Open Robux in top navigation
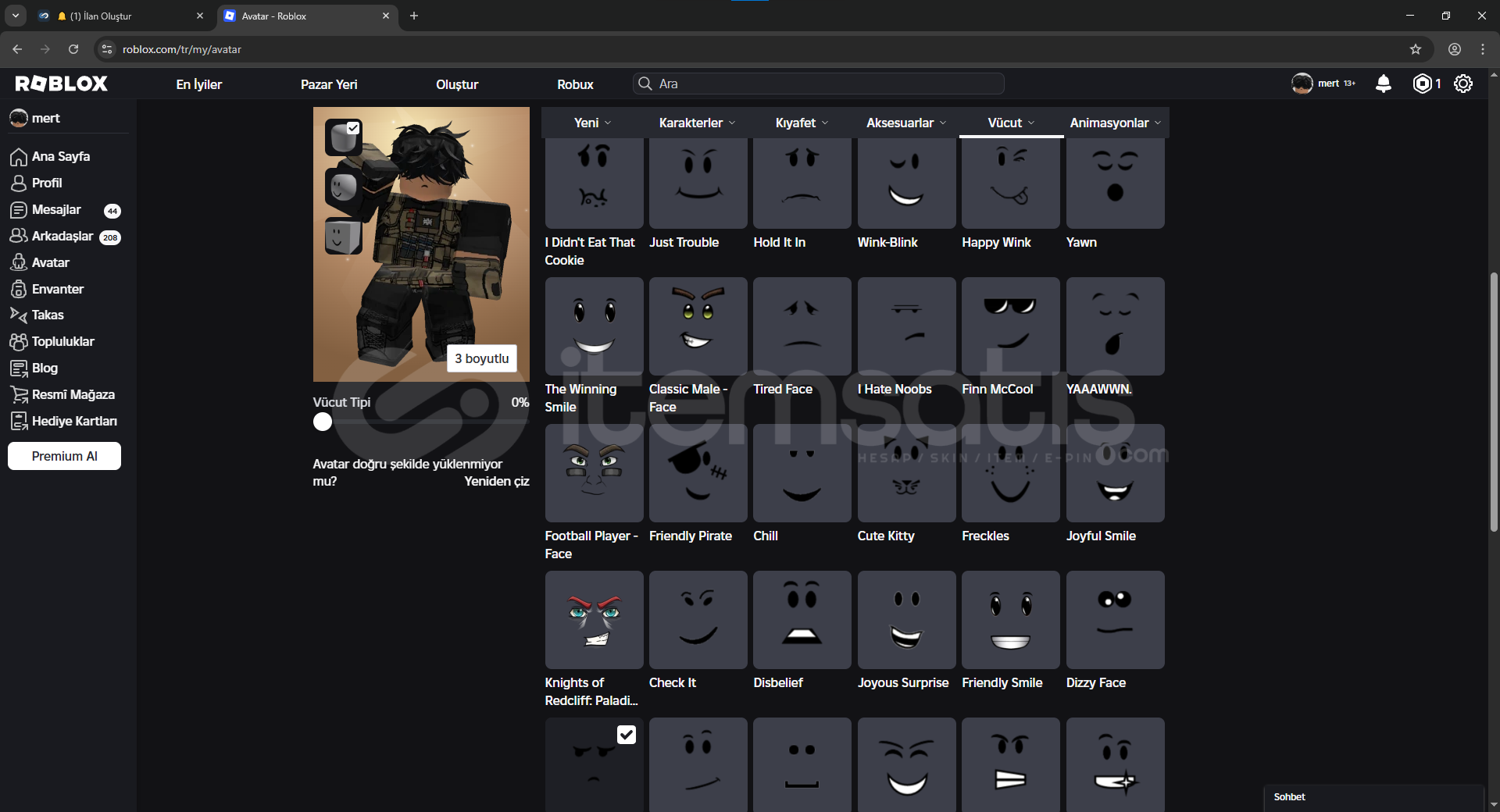1500x812 pixels. pyautogui.click(x=575, y=84)
